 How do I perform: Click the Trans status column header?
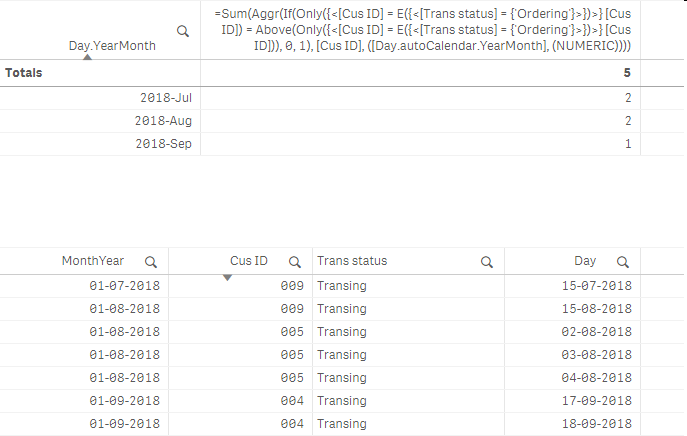[352, 261]
